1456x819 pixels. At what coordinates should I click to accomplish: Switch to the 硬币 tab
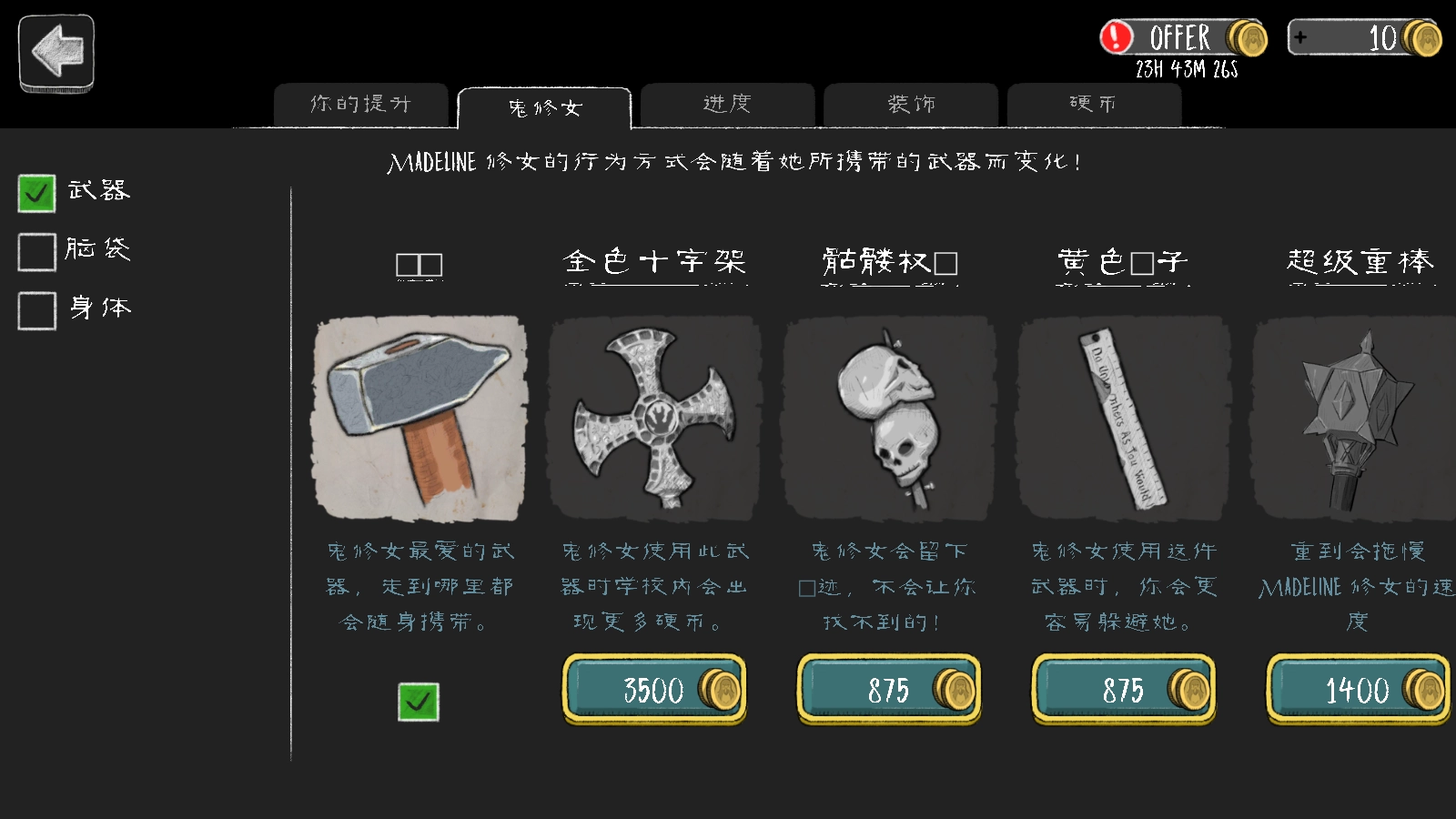point(1094,105)
